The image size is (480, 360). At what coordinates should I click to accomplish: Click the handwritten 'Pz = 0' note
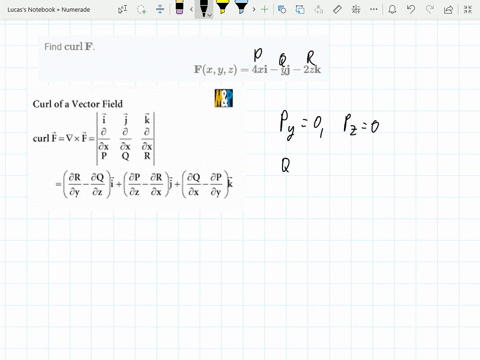point(361,125)
